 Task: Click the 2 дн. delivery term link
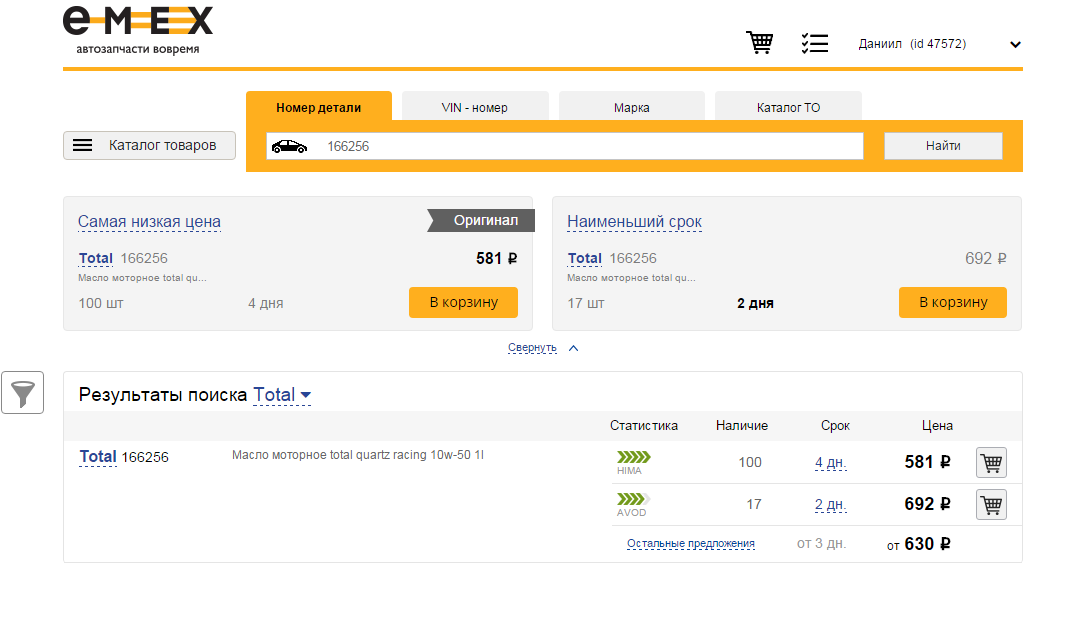[831, 505]
